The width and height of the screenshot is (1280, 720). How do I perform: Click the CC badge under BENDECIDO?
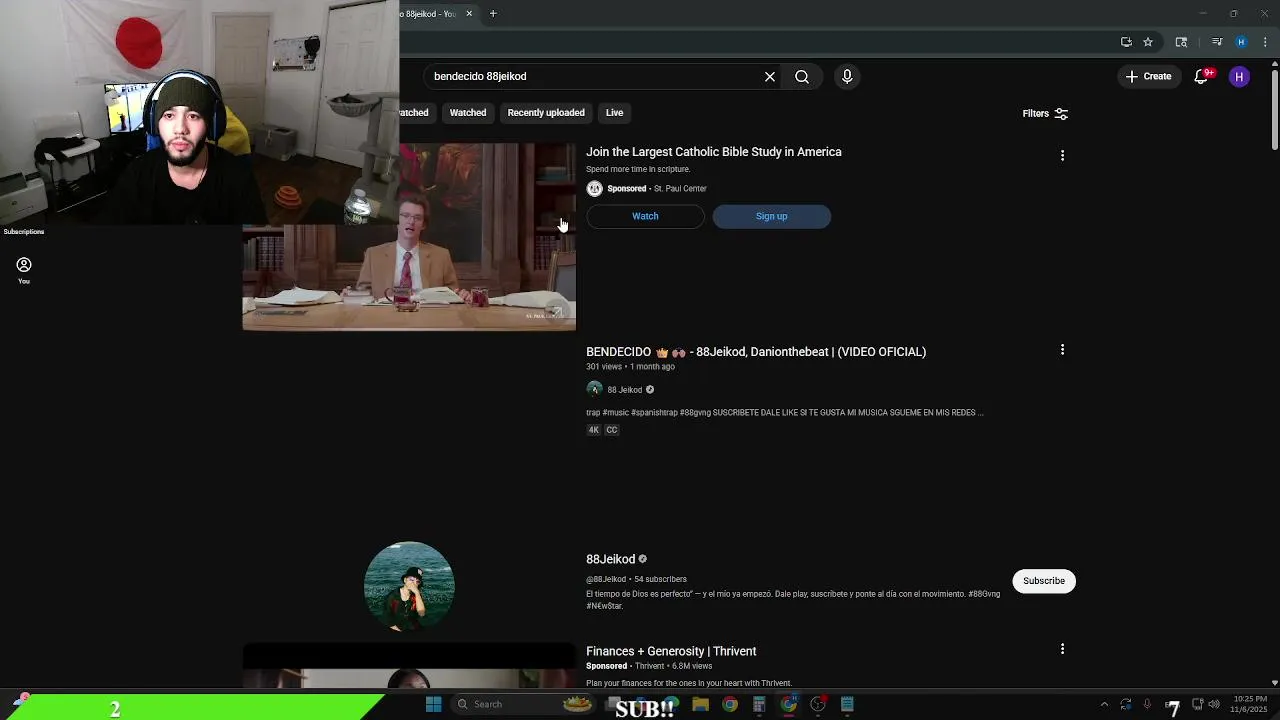(x=612, y=430)
